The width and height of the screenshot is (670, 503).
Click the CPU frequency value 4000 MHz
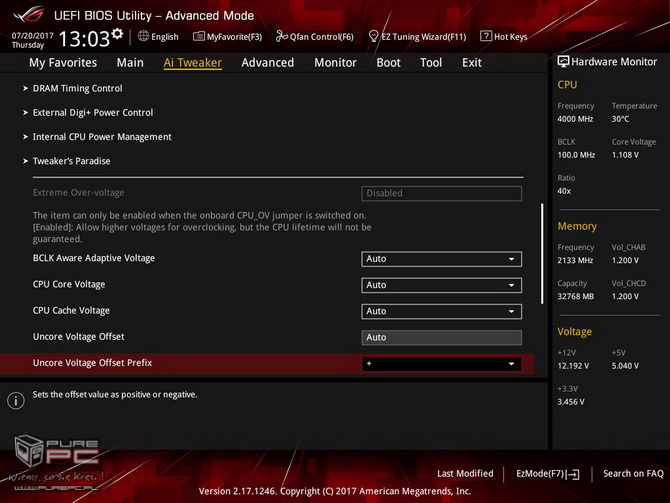pos(575,119)
